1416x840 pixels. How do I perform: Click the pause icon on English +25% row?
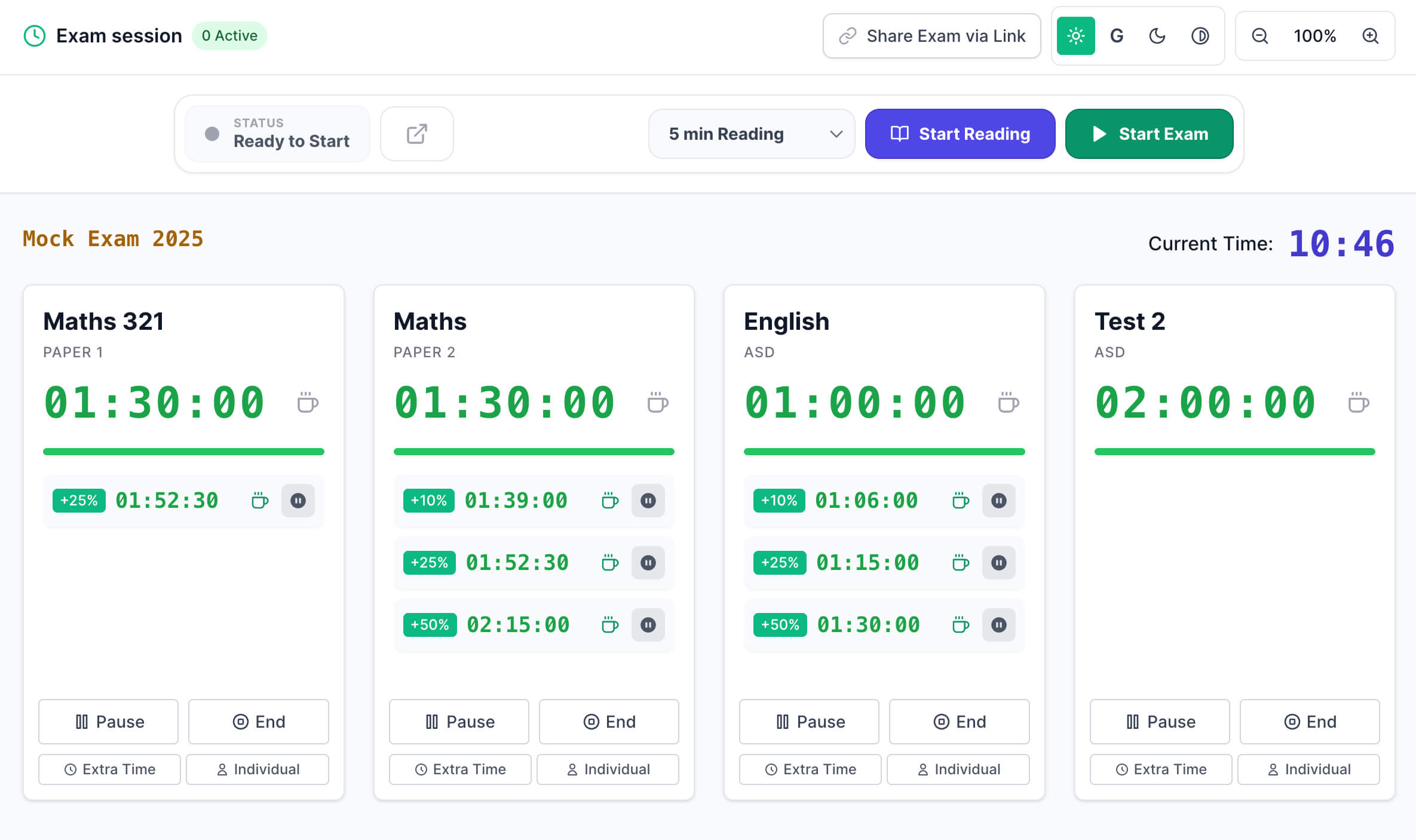point(999,562)
